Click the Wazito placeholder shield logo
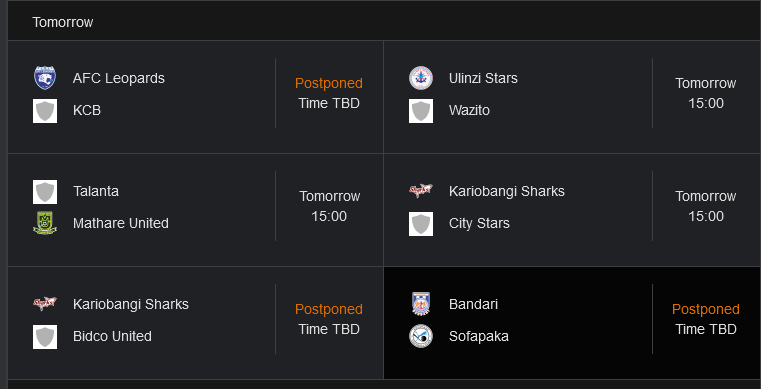 tap(421, 111)
